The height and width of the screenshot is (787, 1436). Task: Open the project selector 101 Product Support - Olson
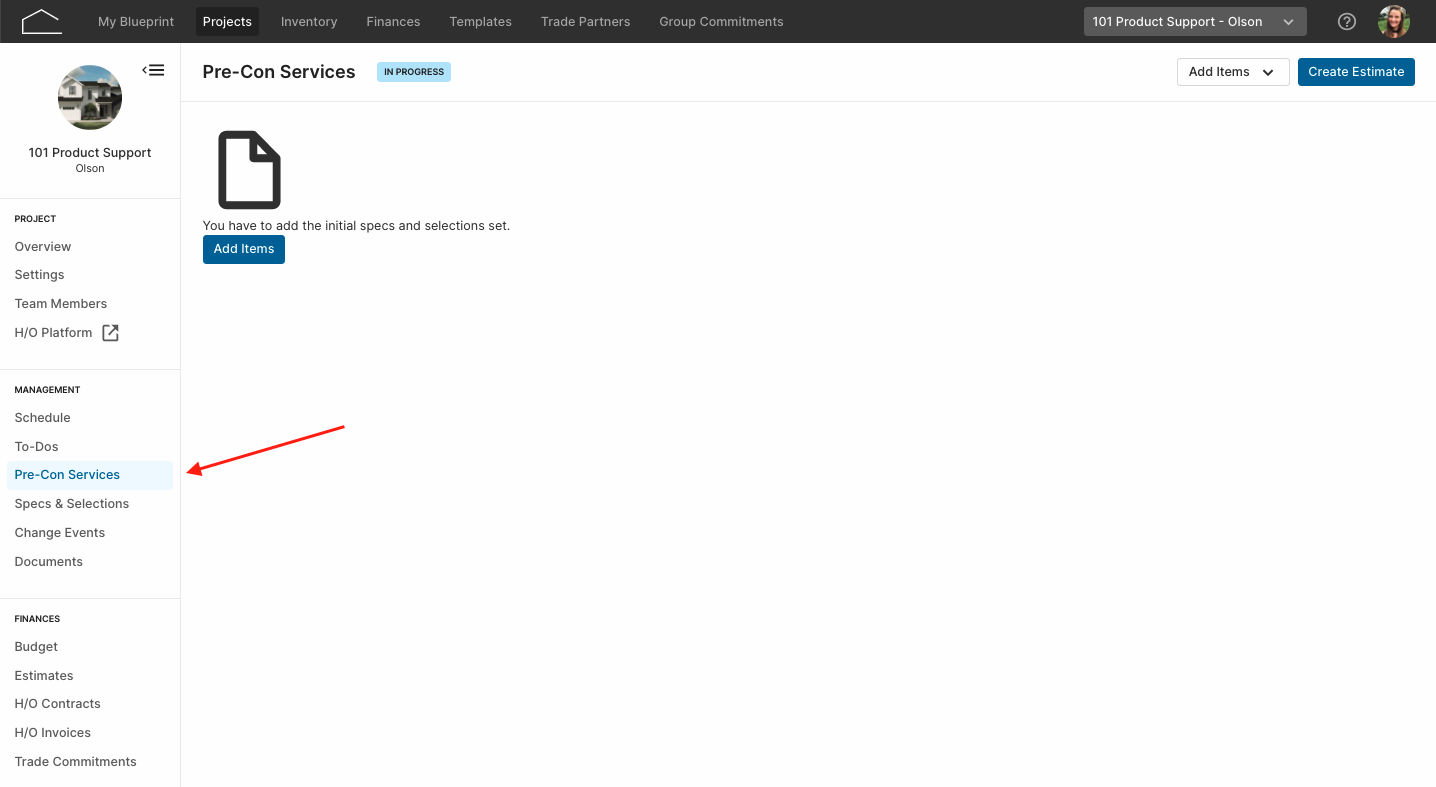pos(1195,21)
